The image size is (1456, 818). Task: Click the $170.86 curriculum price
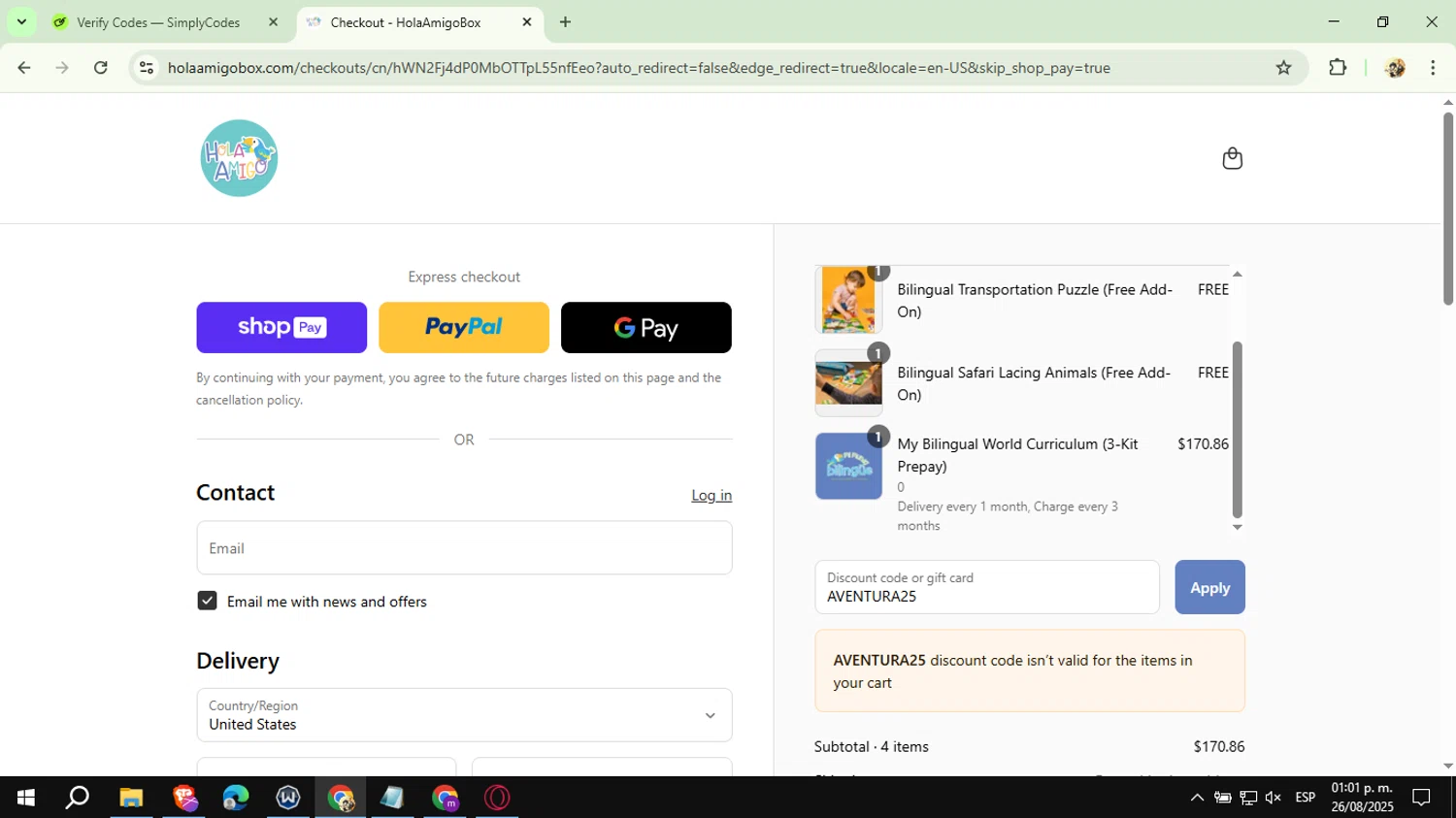[x=1203, y=443]
